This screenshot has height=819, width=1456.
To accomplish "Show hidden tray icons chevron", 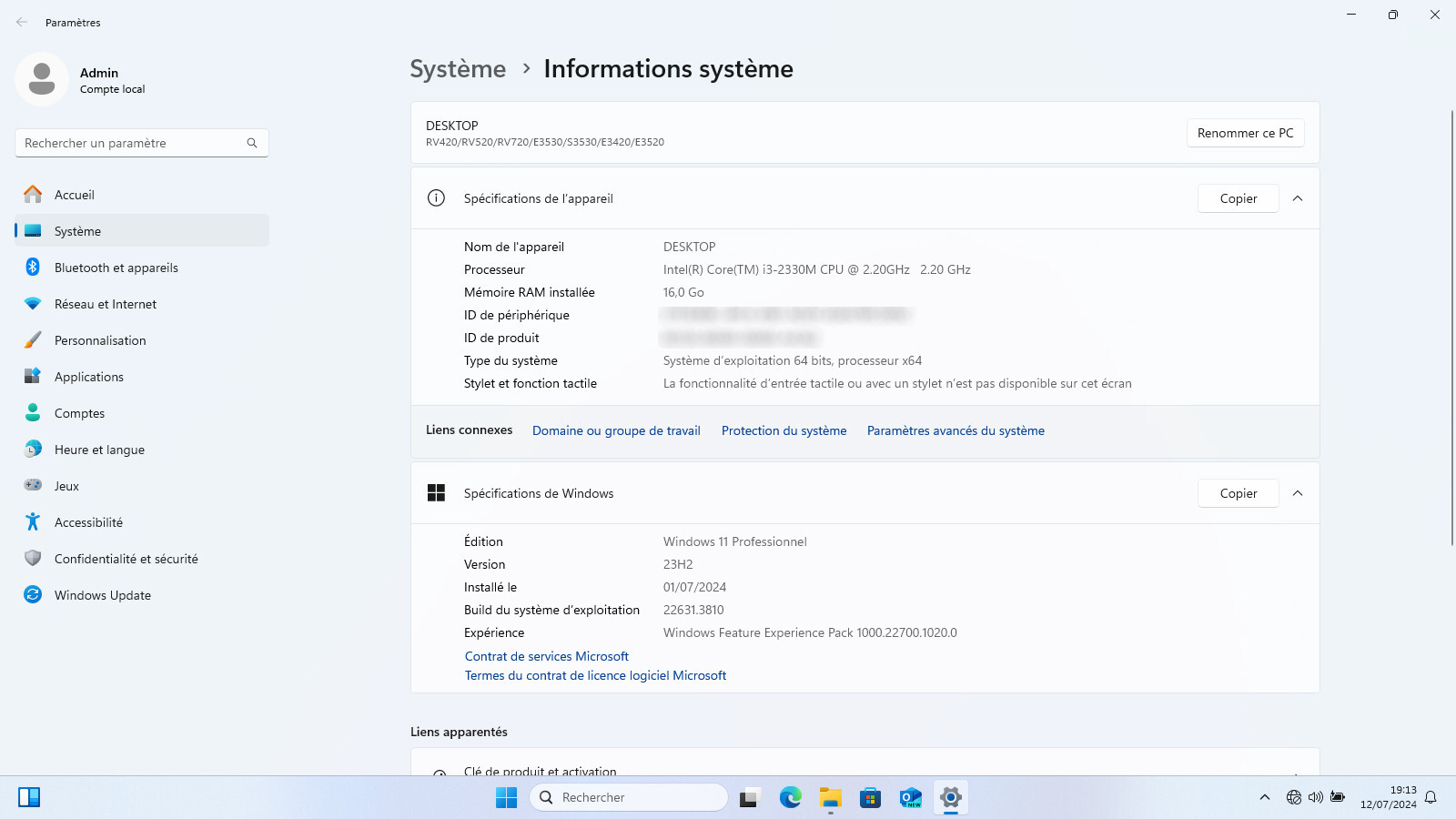I will click(x=1264, y=797).
